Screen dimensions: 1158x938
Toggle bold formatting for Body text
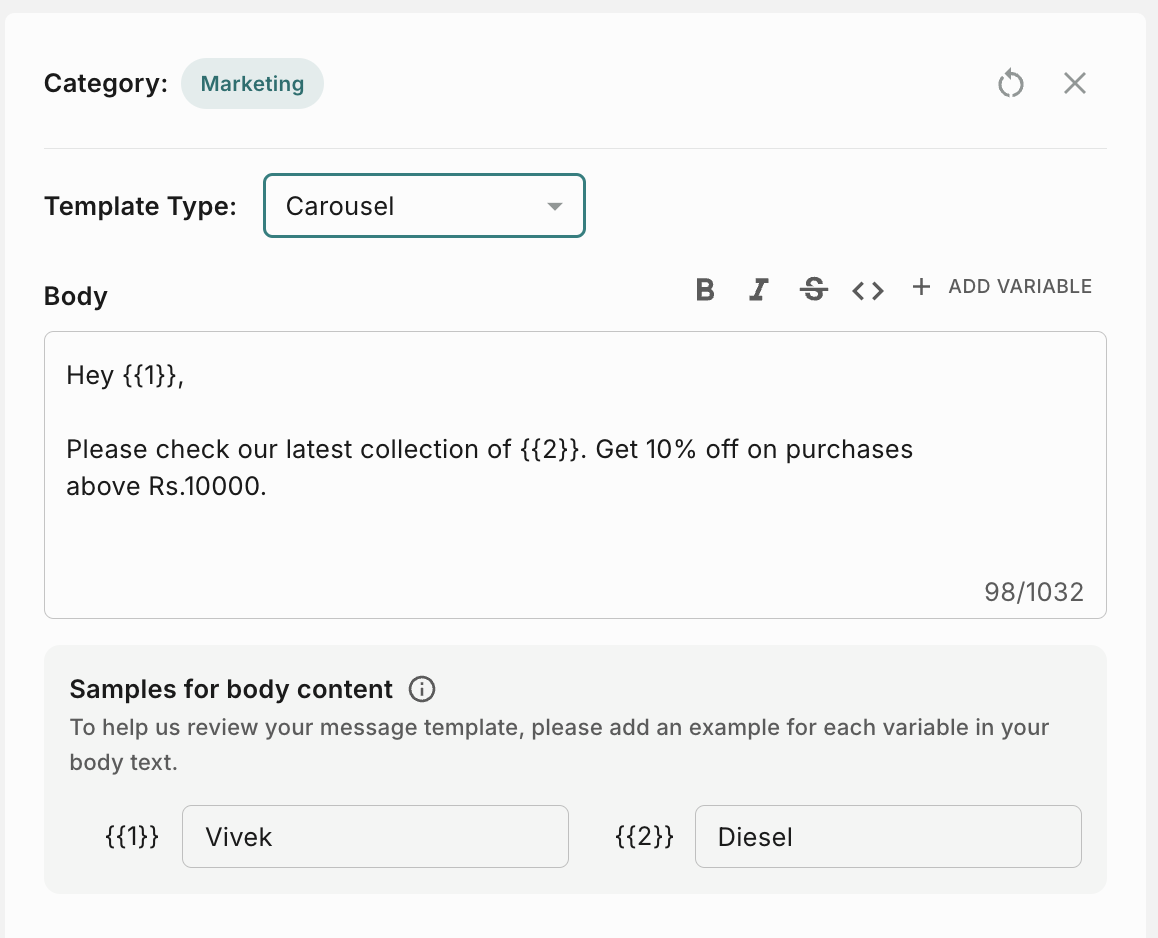tap(705, 289)
